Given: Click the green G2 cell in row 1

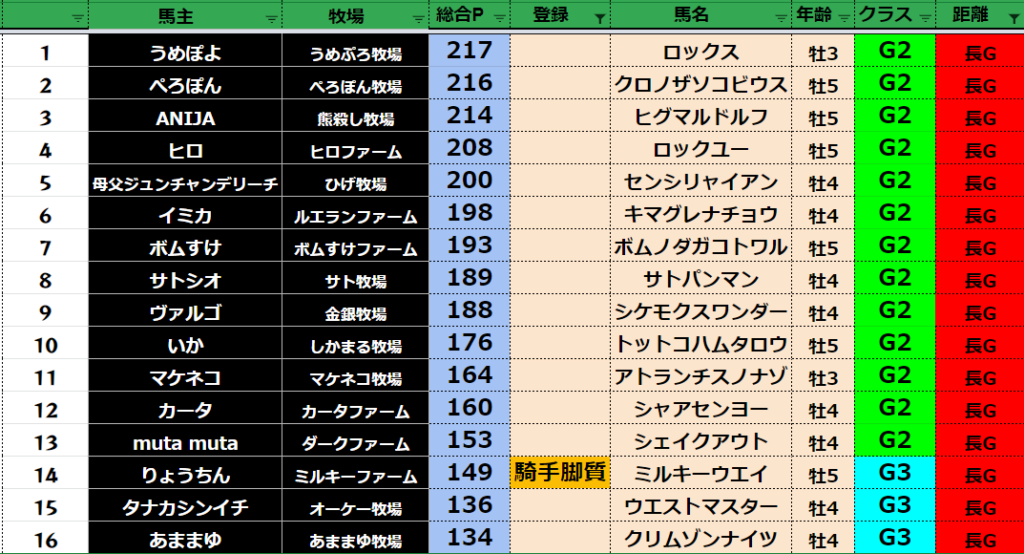Looking at the screenshot, I should 895,51.
